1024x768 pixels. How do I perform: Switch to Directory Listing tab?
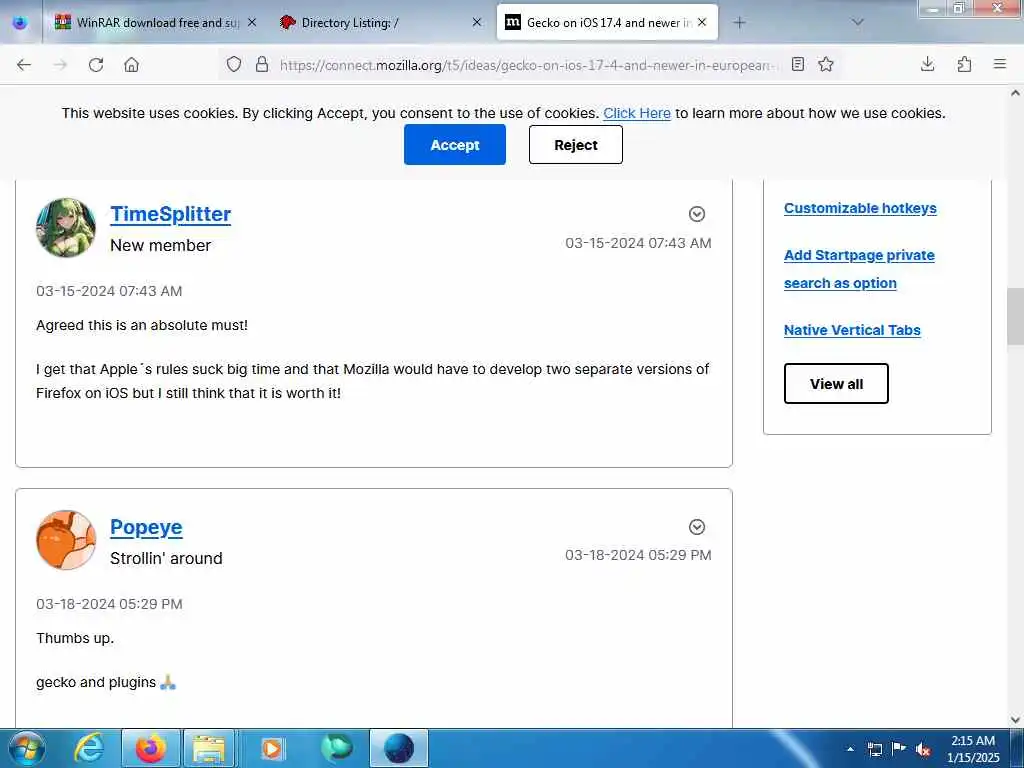pos(380,22)
